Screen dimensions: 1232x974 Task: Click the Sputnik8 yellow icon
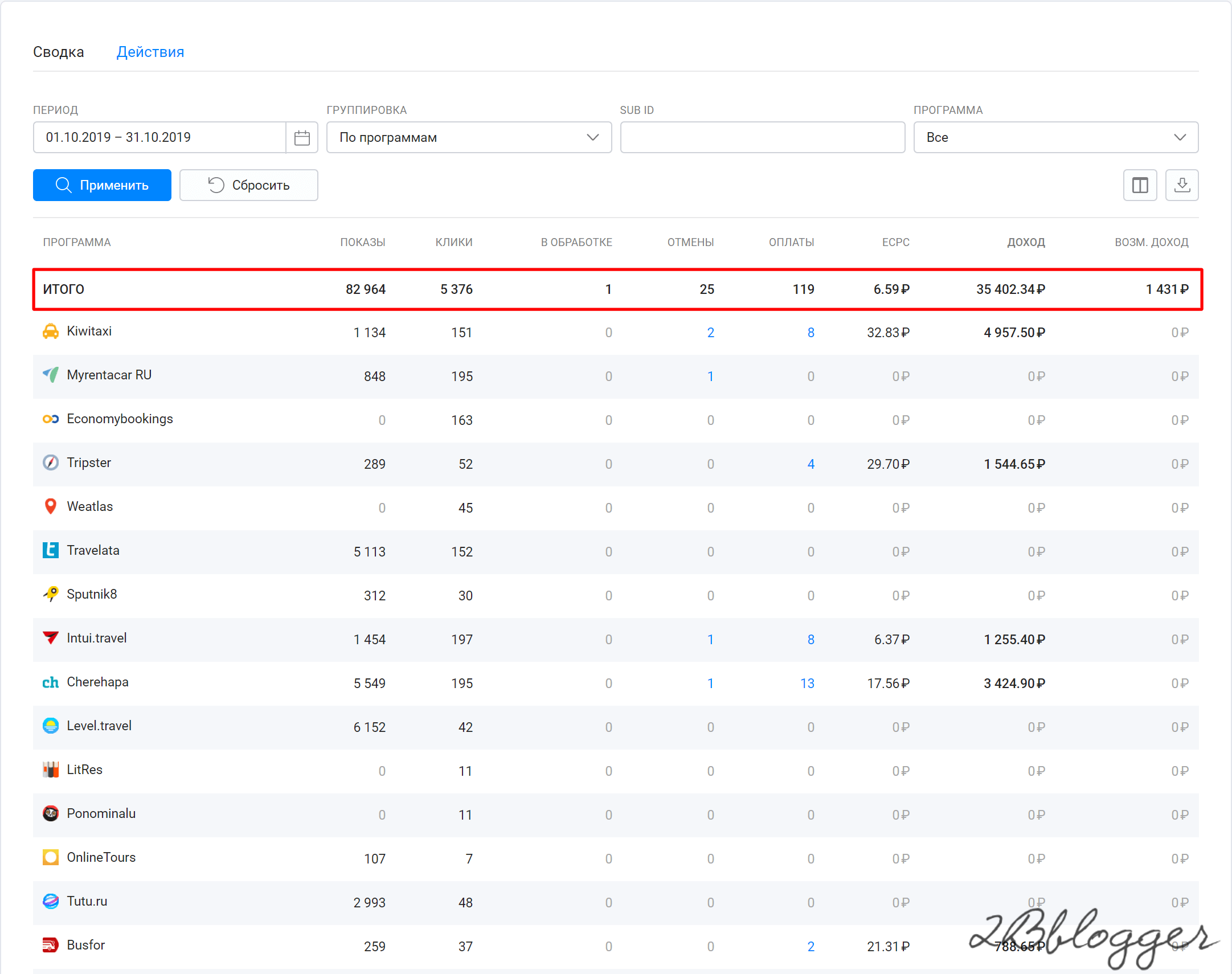pos(51,594)
